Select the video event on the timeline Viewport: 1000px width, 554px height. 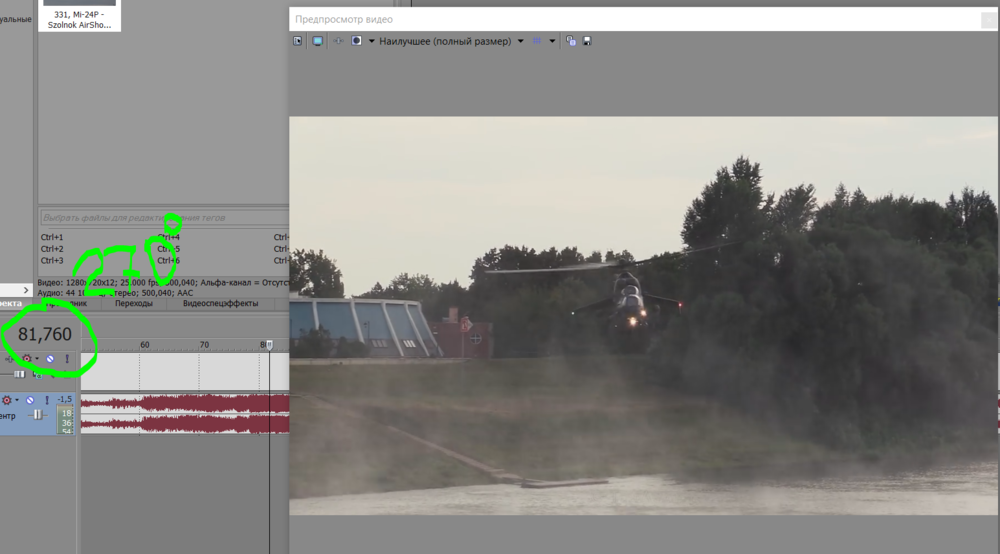pos(185,372)
